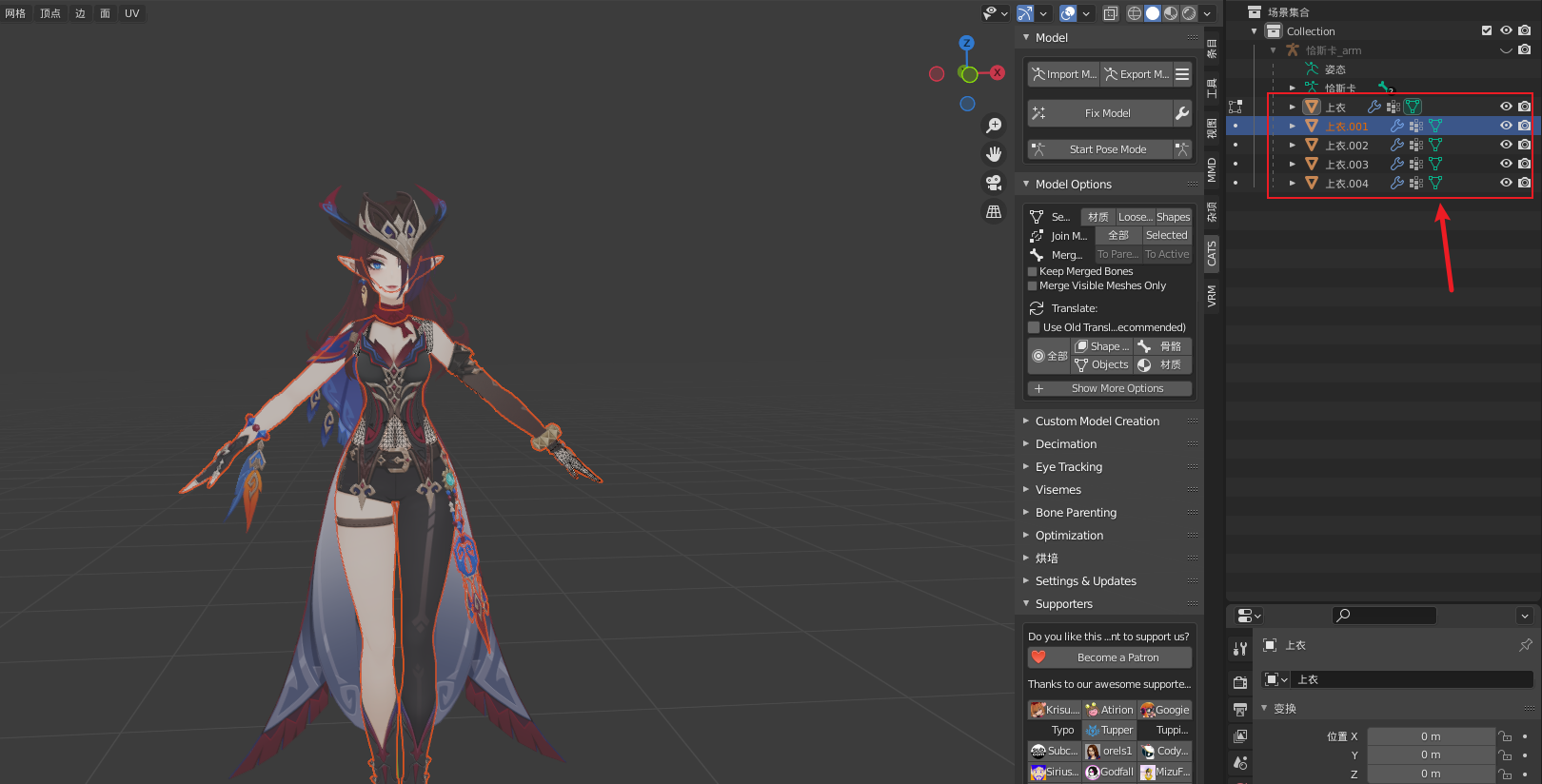Screen dimensions: 1542x784
Task: Hide 上衣.004 with eye icon
Action: coord(1506,183)
